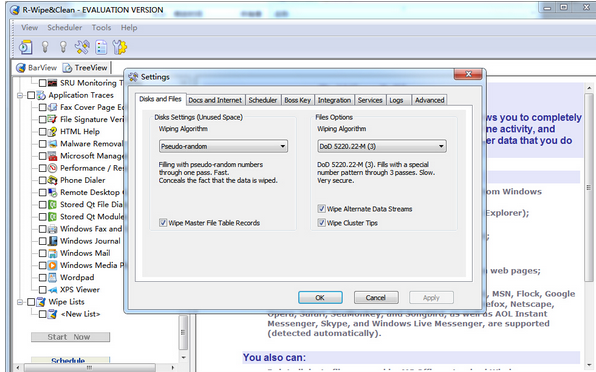The height and width of the screenshot is (372, 596).
Task: Switch to the Docs and Internet tab
Action: [x=215, y=100]
